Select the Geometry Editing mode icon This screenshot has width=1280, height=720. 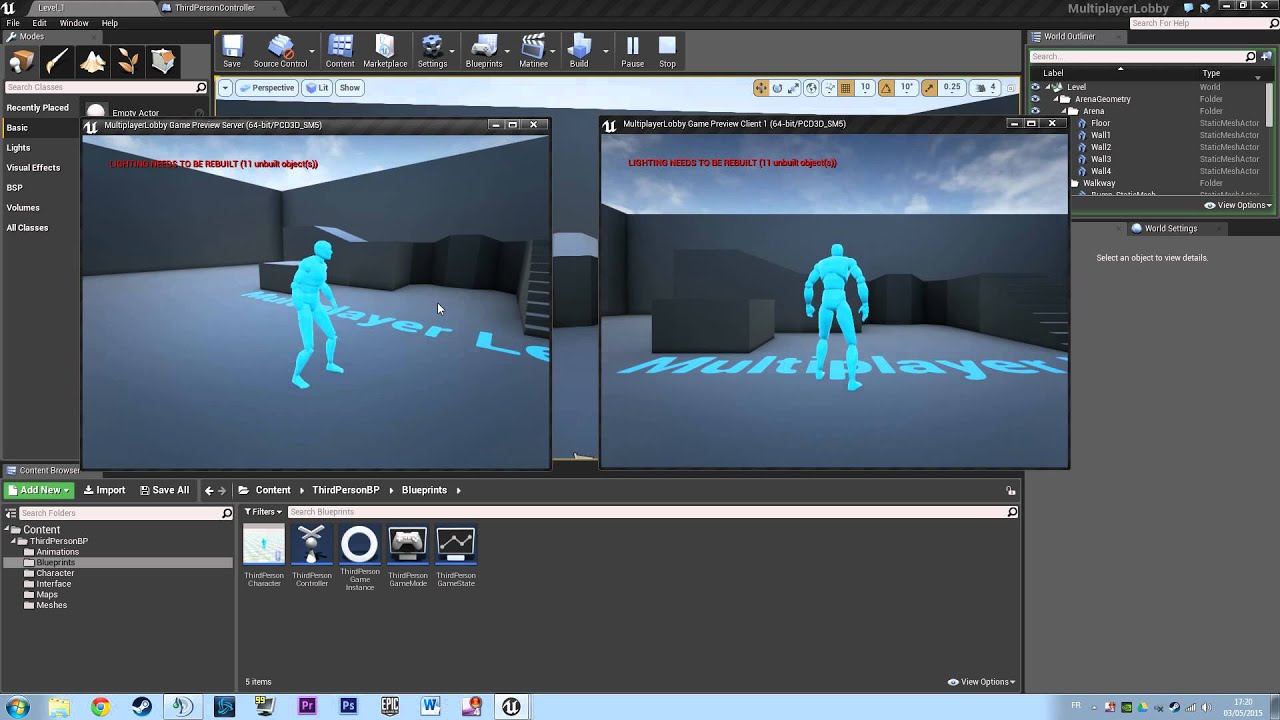163,62
